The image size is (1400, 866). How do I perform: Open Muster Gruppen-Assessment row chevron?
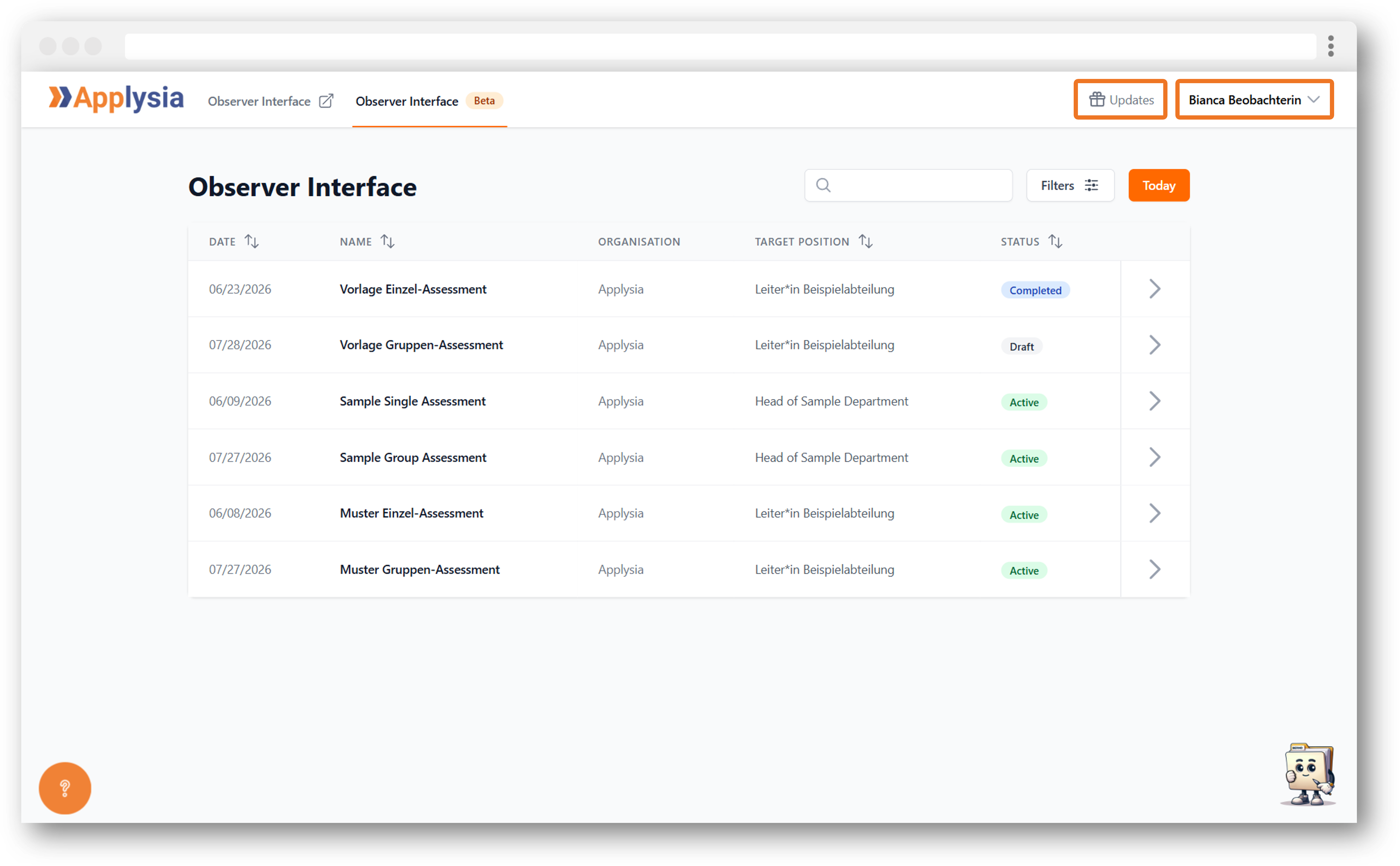click(x=1154, y=569)
